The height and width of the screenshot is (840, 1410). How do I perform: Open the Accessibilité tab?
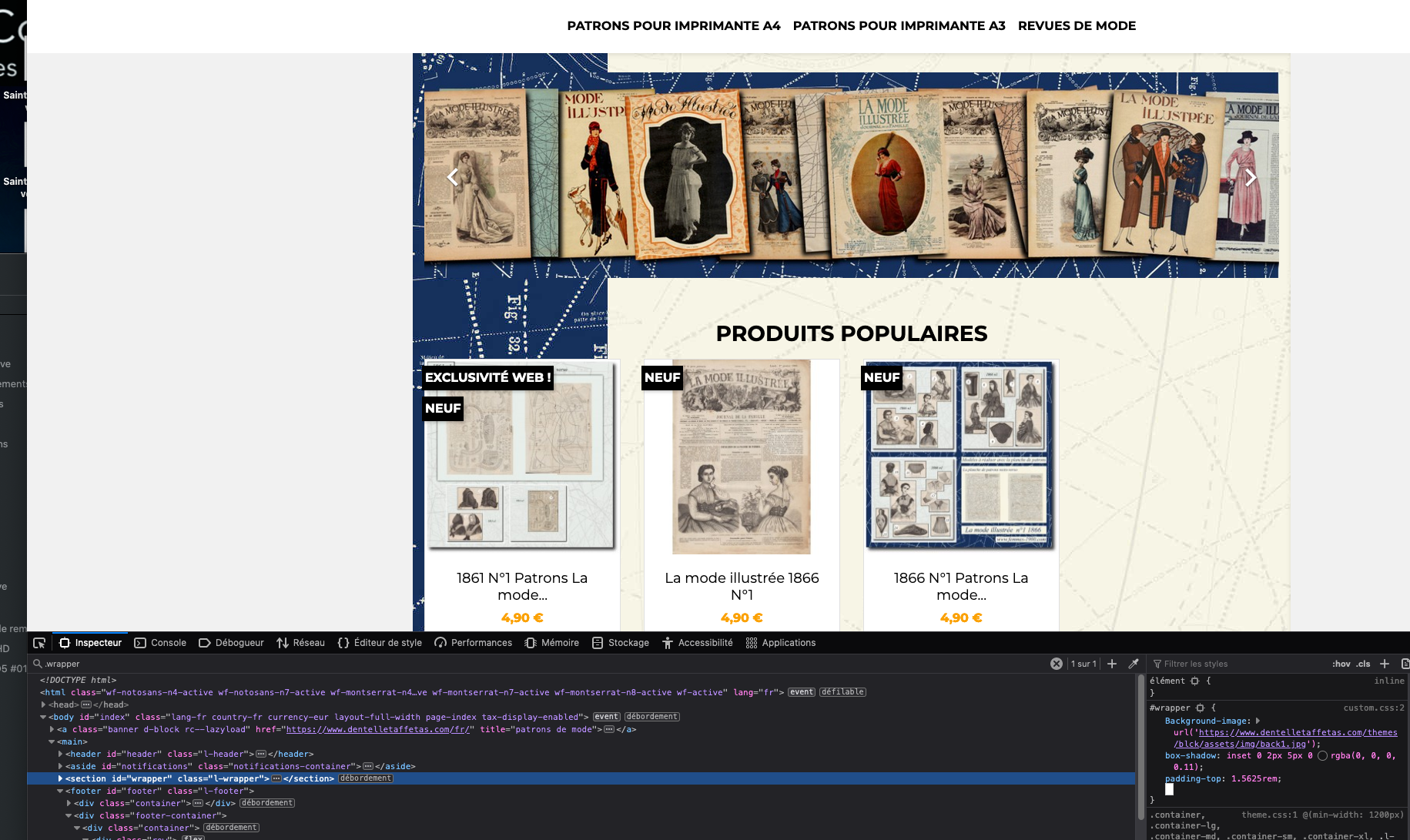698,643
